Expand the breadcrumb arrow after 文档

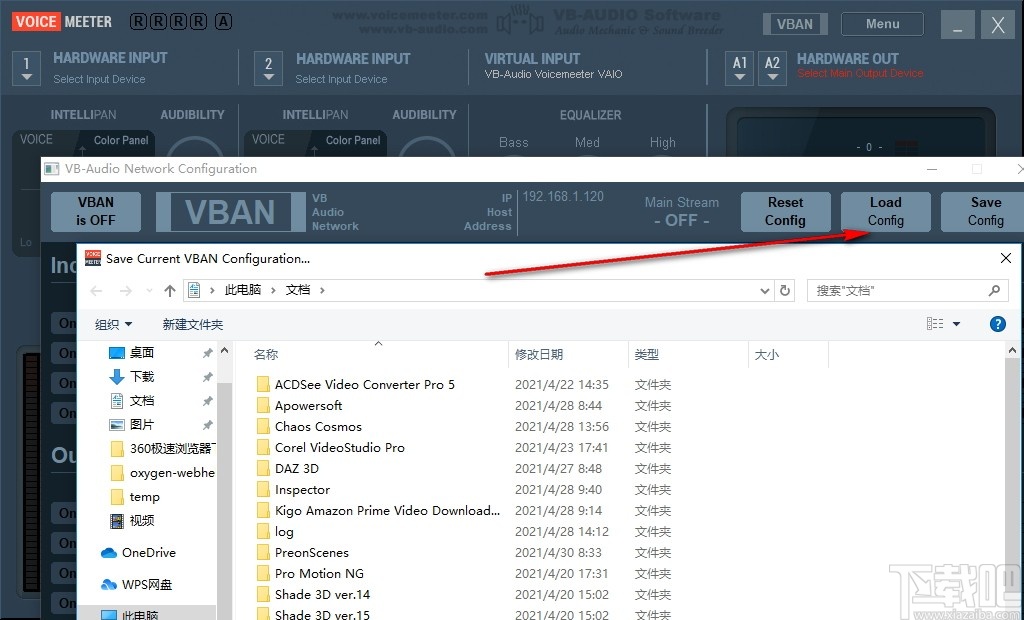(x=322, y=290)
